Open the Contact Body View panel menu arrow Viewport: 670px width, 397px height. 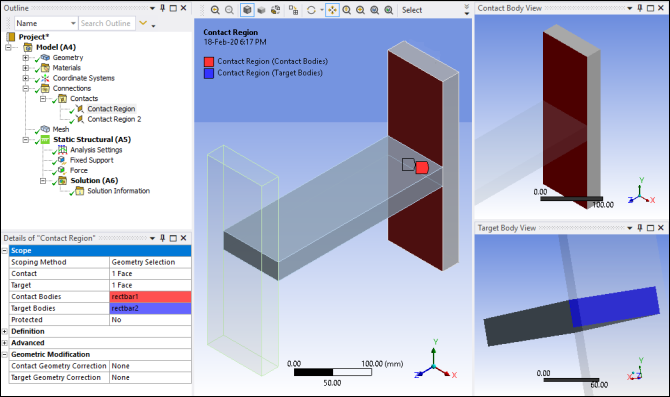(629, 9)
